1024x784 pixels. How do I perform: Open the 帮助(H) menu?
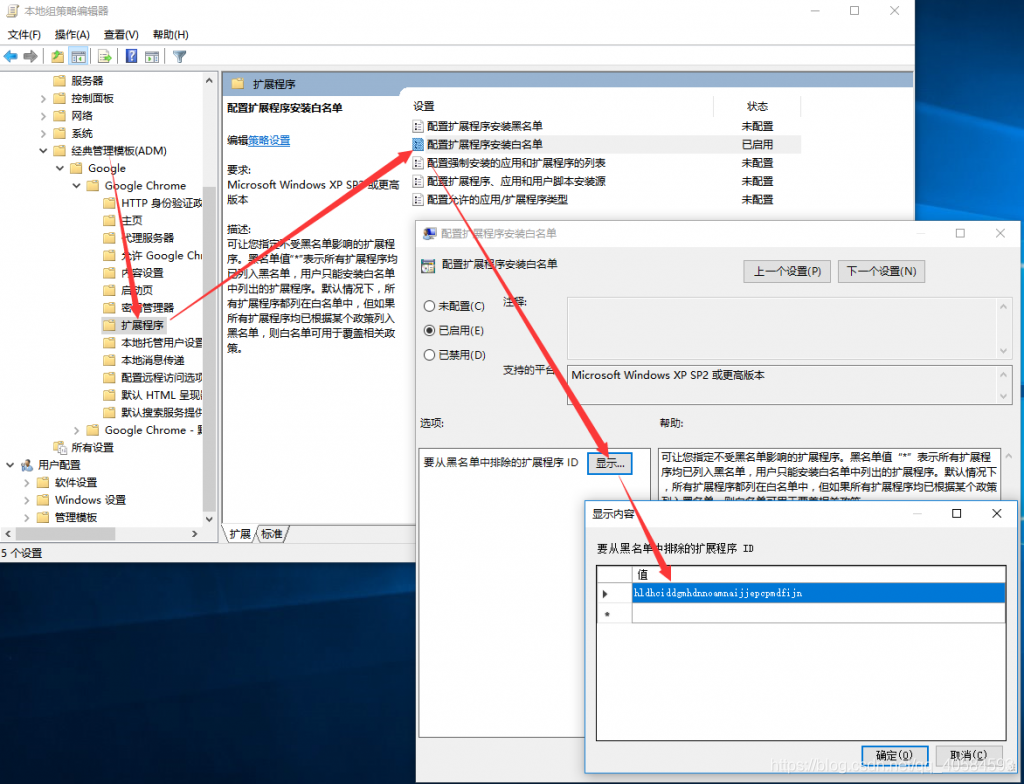coord(170,35)
